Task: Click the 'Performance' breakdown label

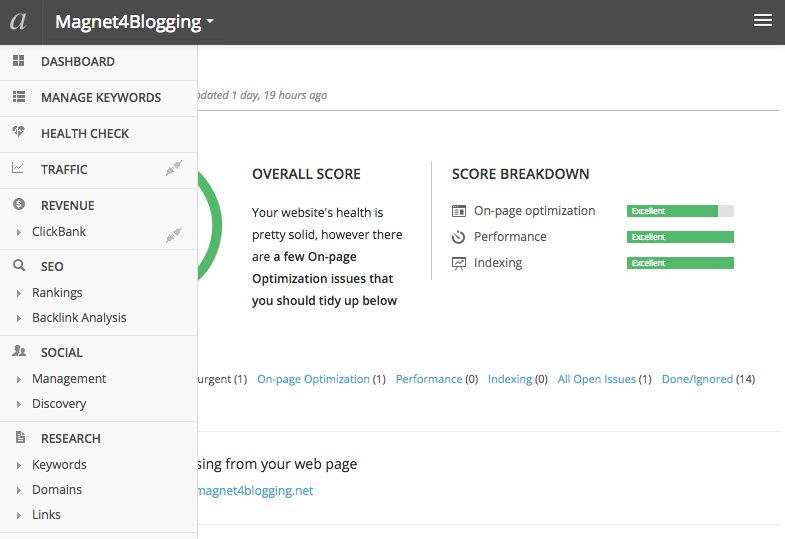Action: click(x=510, y=237)
